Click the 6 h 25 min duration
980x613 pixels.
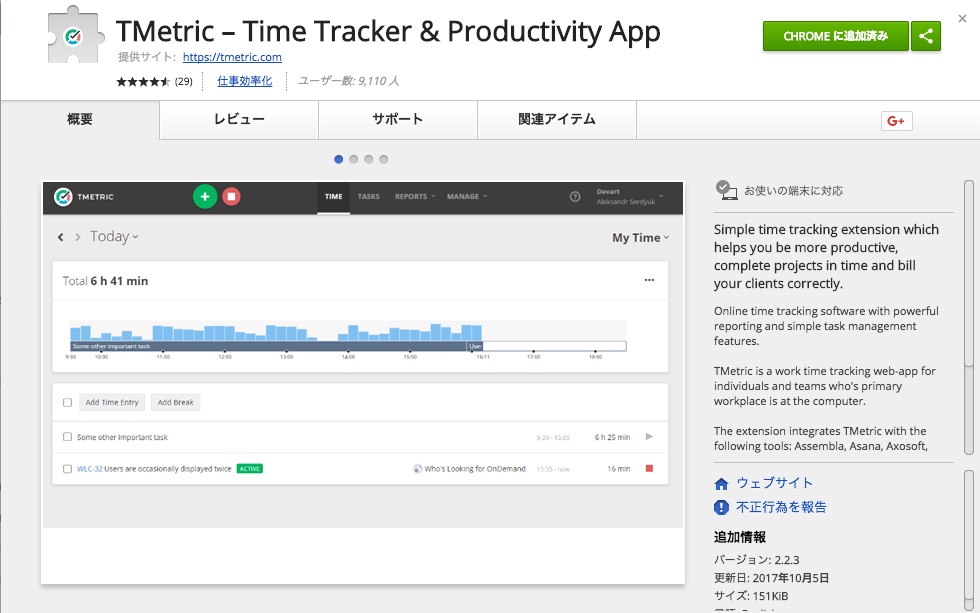click(x=612, y=437)
